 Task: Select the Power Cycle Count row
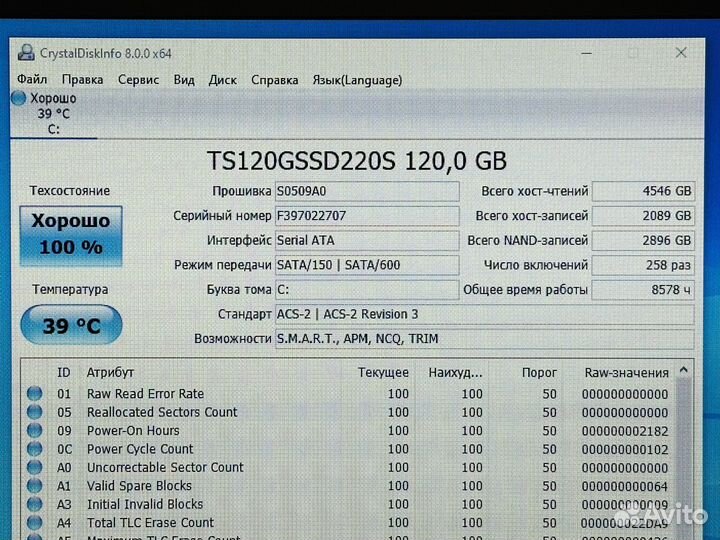coord(349,449)
